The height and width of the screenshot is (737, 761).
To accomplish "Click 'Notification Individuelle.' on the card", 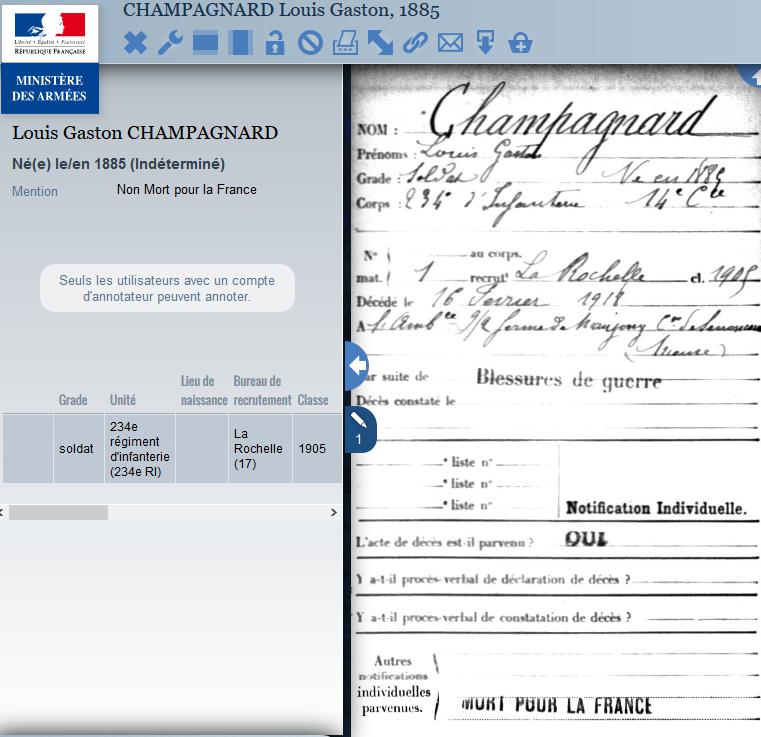I will tap(656, 508).
